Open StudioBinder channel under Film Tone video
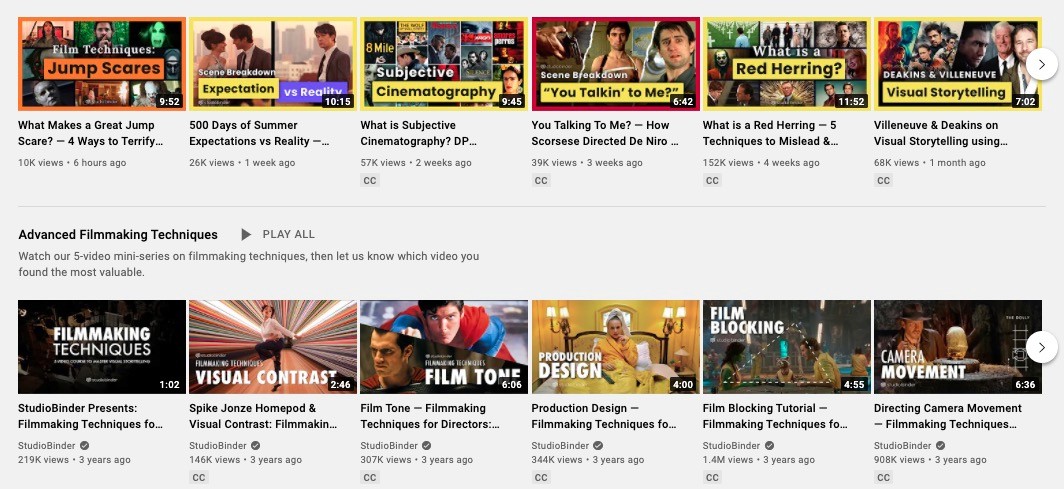Viewport: 1064px width, 489px height. pos(389,446)
